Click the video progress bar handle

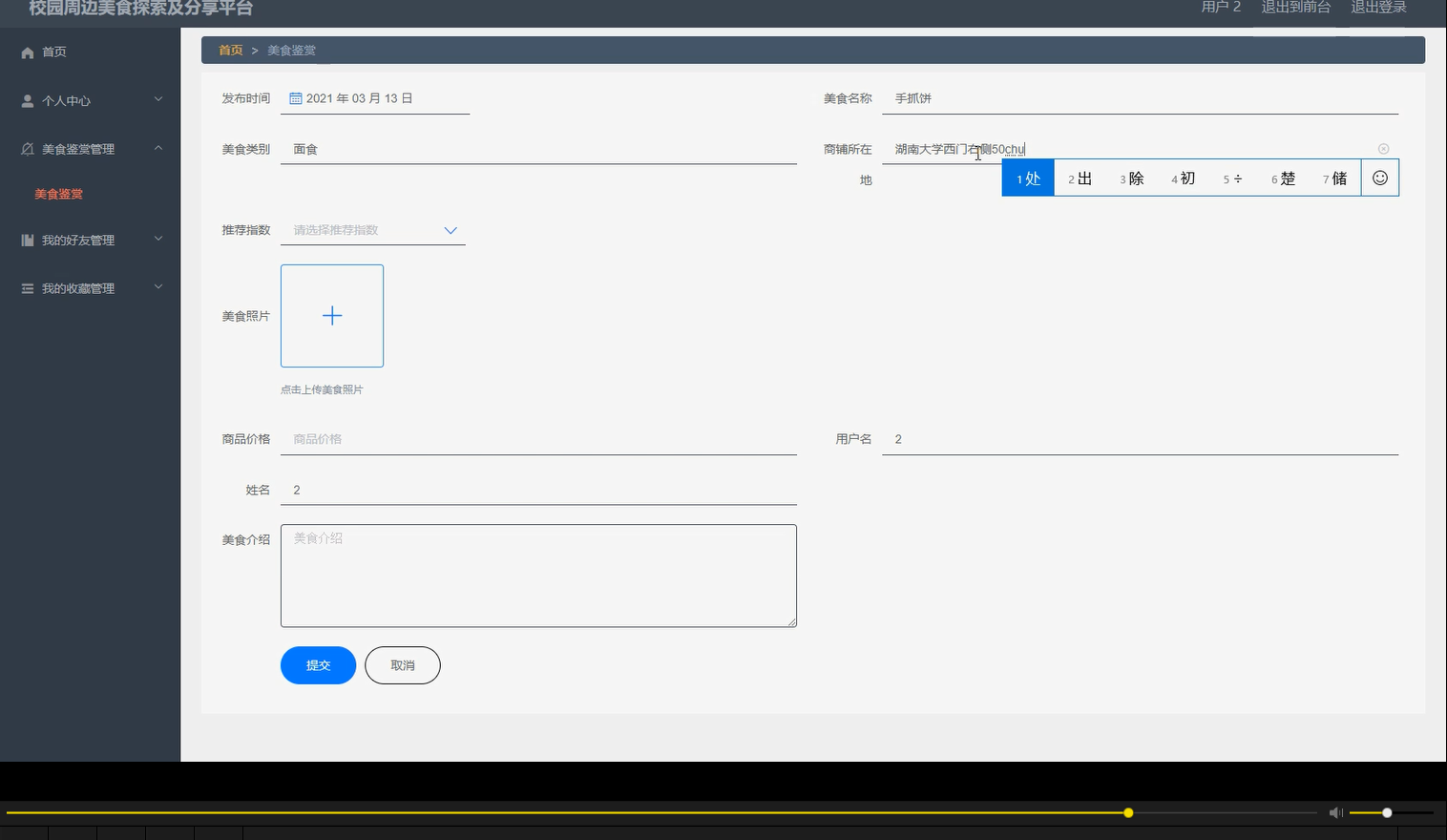coord(1128,812)
